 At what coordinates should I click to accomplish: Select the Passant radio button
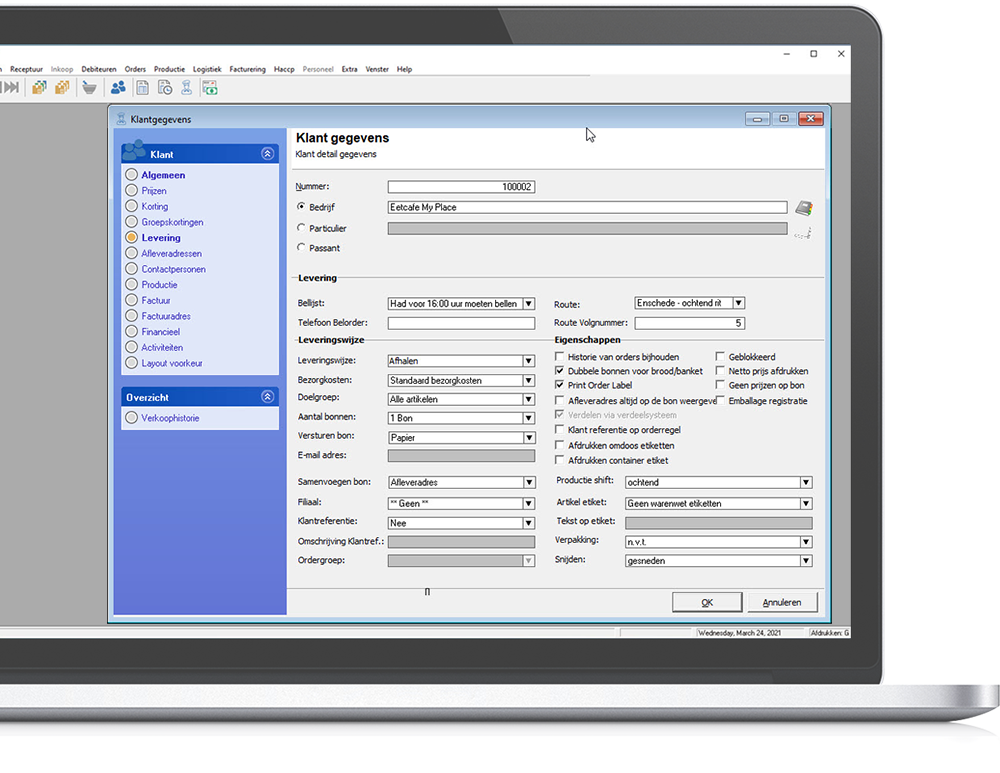pyautogui.click(x=301, y=247)
